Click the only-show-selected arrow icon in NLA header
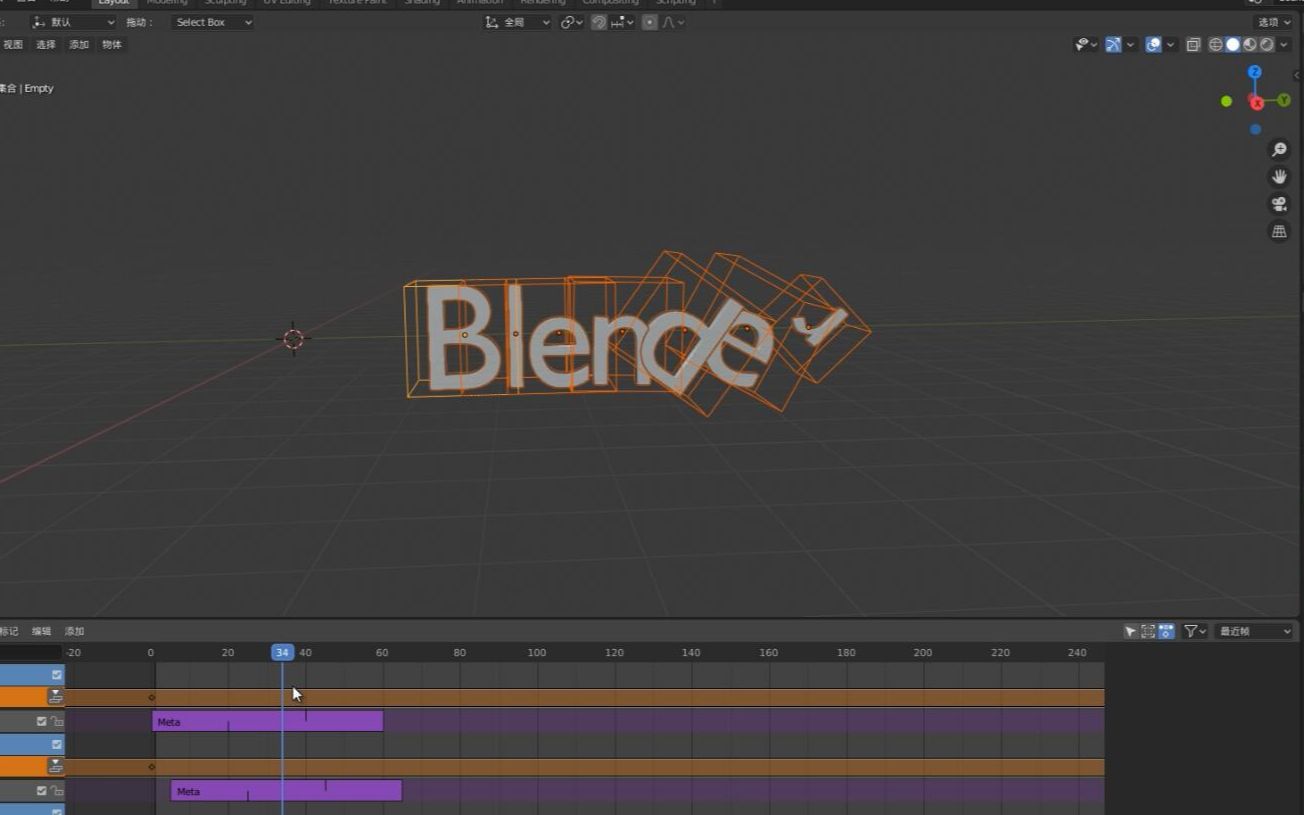Viewport: 1304px width, 815px height. tap(1131, 631)
